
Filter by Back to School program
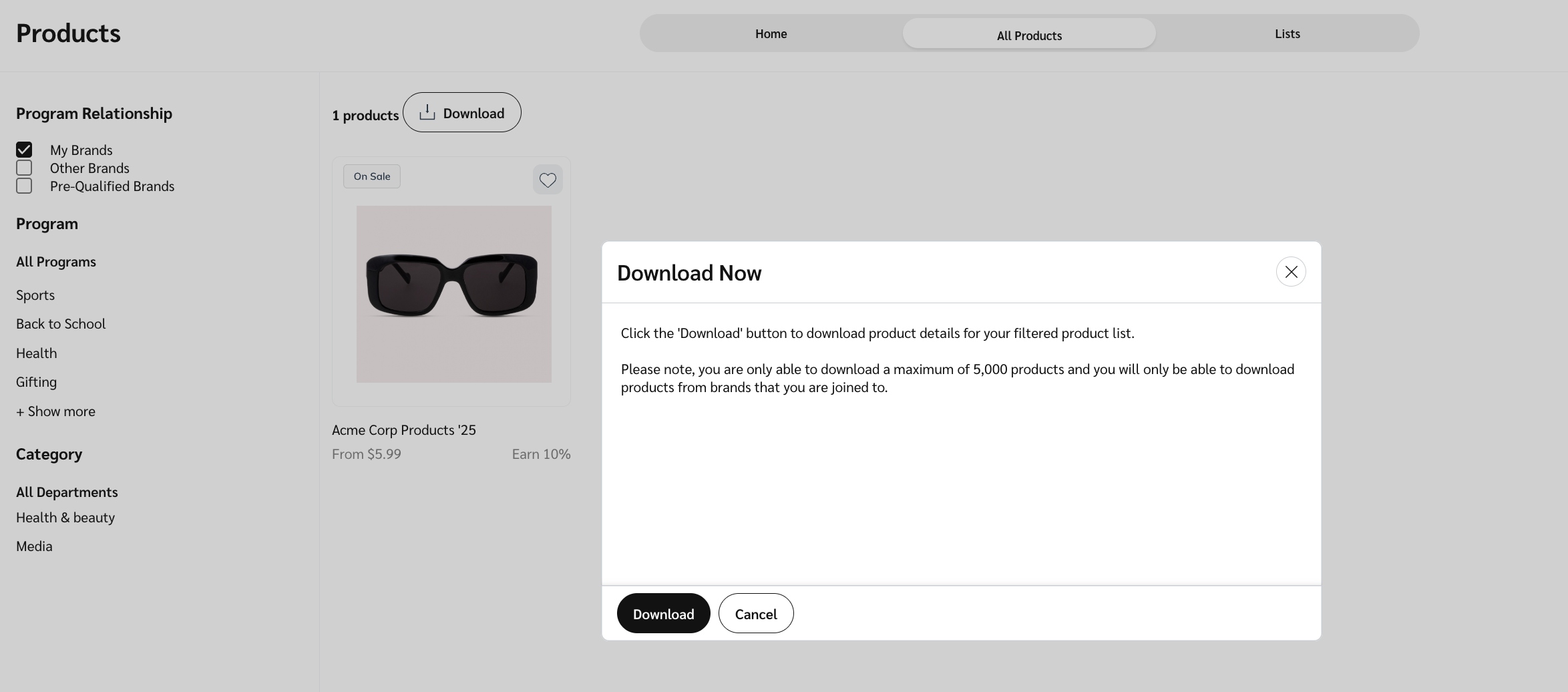coord(61,324)
